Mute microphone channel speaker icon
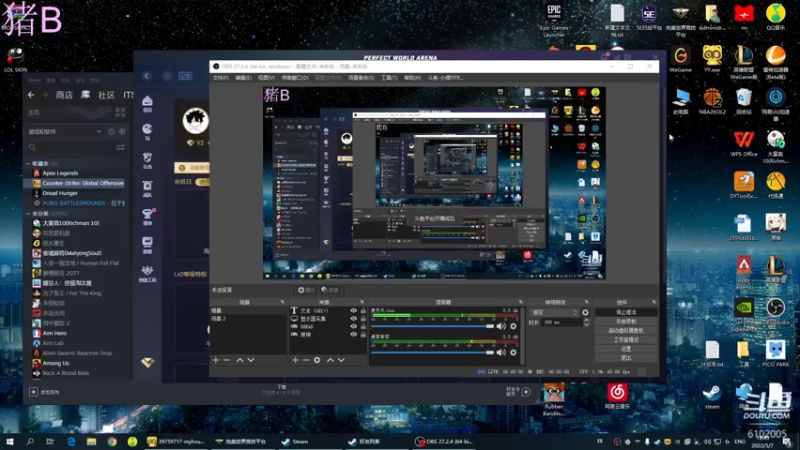Viewport: 800px width, 450px height. pyautogui.click(x=501, y=326)
